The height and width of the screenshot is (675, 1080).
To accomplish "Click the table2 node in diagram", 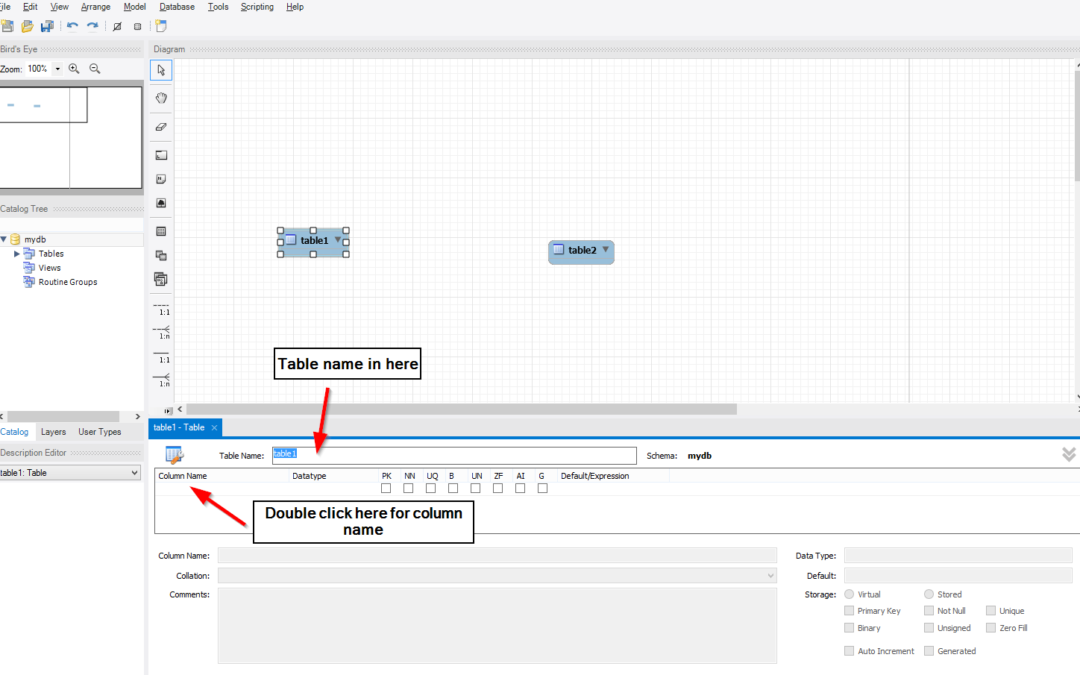I will [581, 250].
